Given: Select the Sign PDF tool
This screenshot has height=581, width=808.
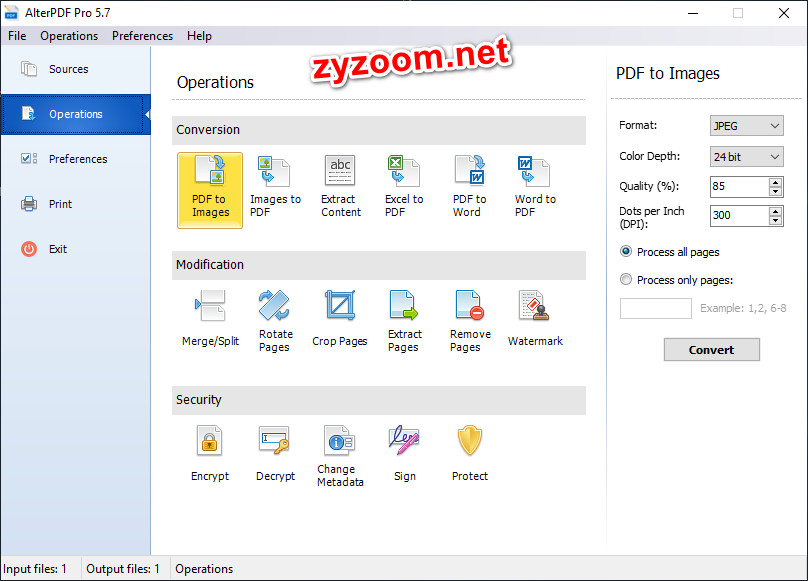Looking at the screenshot, I should pyautogui.click(x=405, y=454).
